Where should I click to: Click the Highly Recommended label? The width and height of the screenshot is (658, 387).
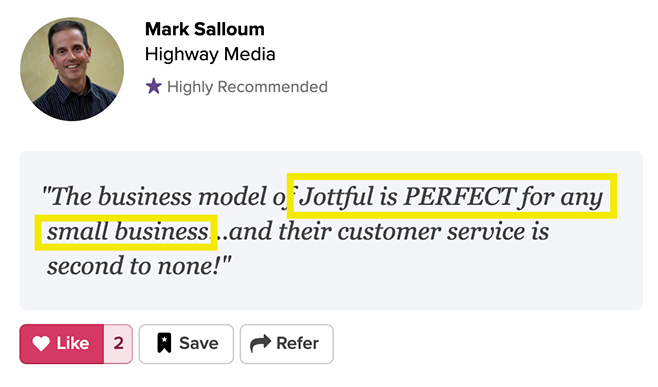(247, 87)
